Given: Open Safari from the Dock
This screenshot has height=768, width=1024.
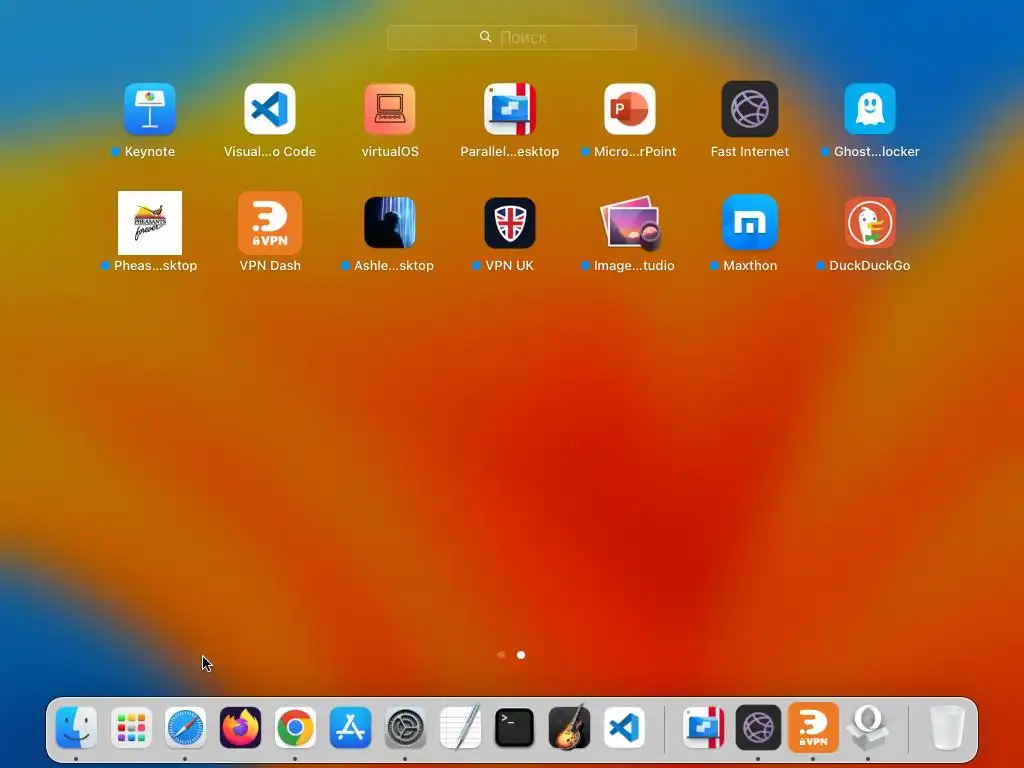Looking at the screenshot, I should (x=185, y=727).
